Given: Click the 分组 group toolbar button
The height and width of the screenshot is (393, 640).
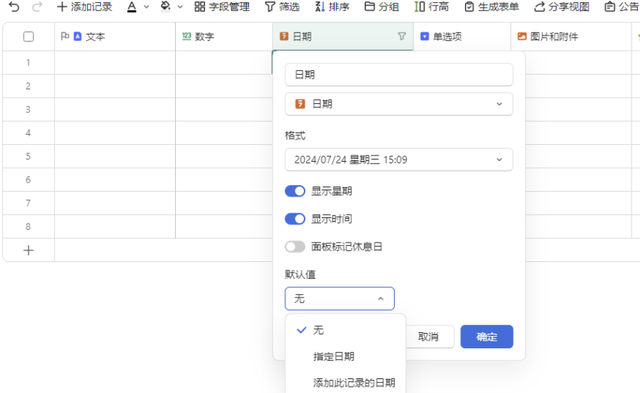Looking at the screenshot, I should 382,7.
